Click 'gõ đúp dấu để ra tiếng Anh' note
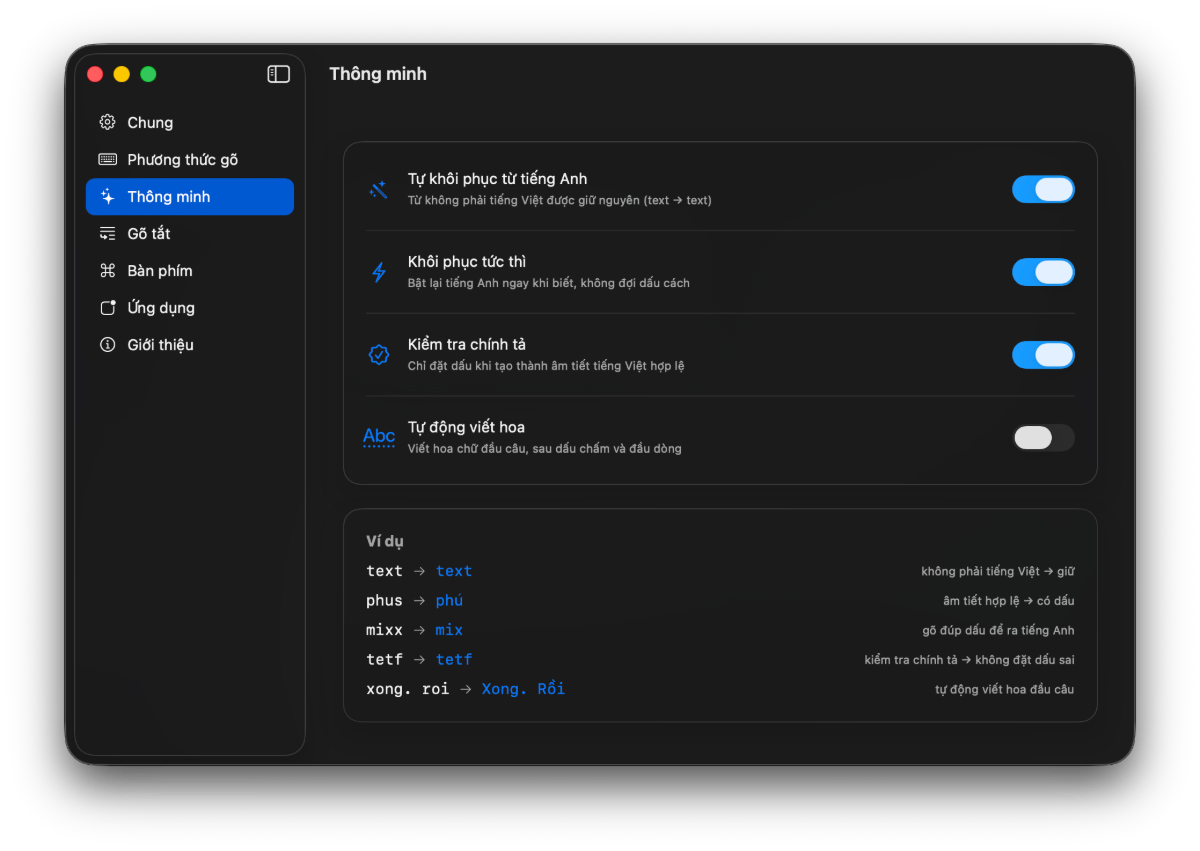 [998, 630]
